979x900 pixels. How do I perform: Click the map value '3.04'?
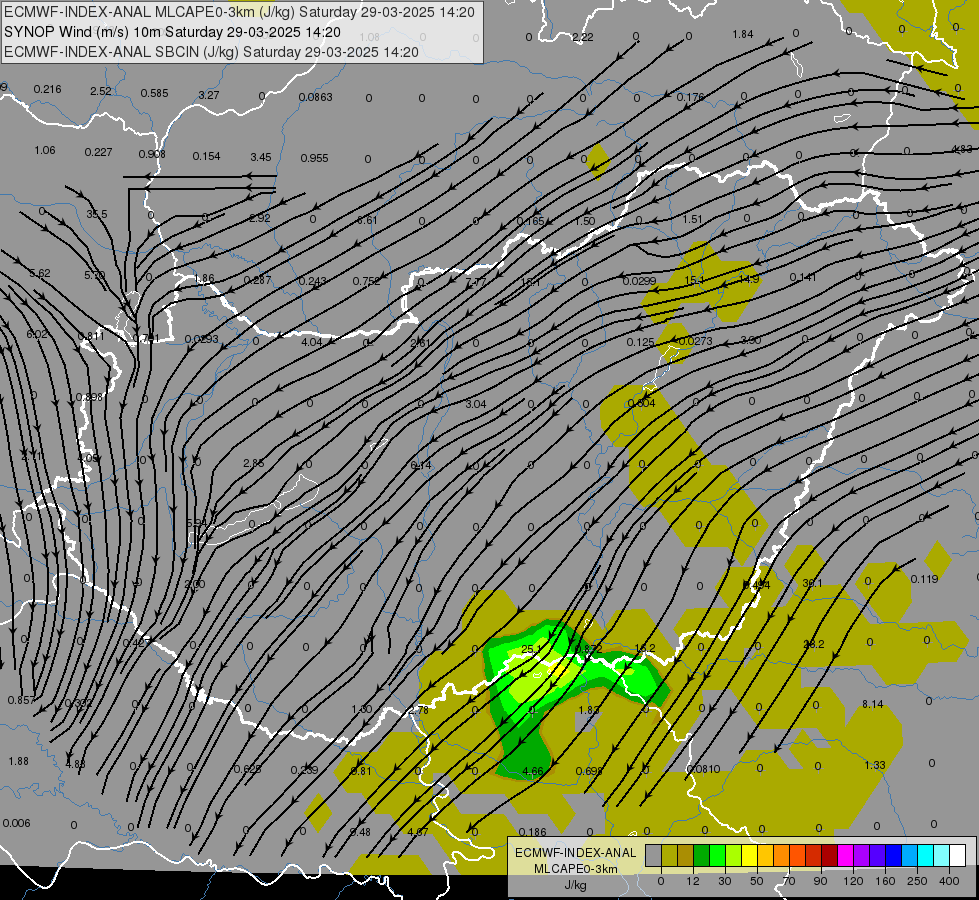coord(476,404)
